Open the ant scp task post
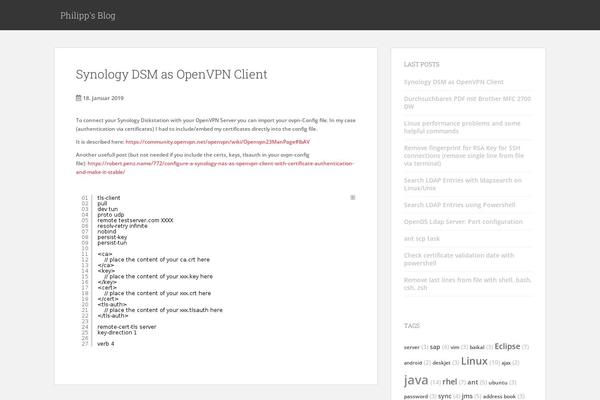The width and height of the screenshot is (600, 400). coord(422,238)
